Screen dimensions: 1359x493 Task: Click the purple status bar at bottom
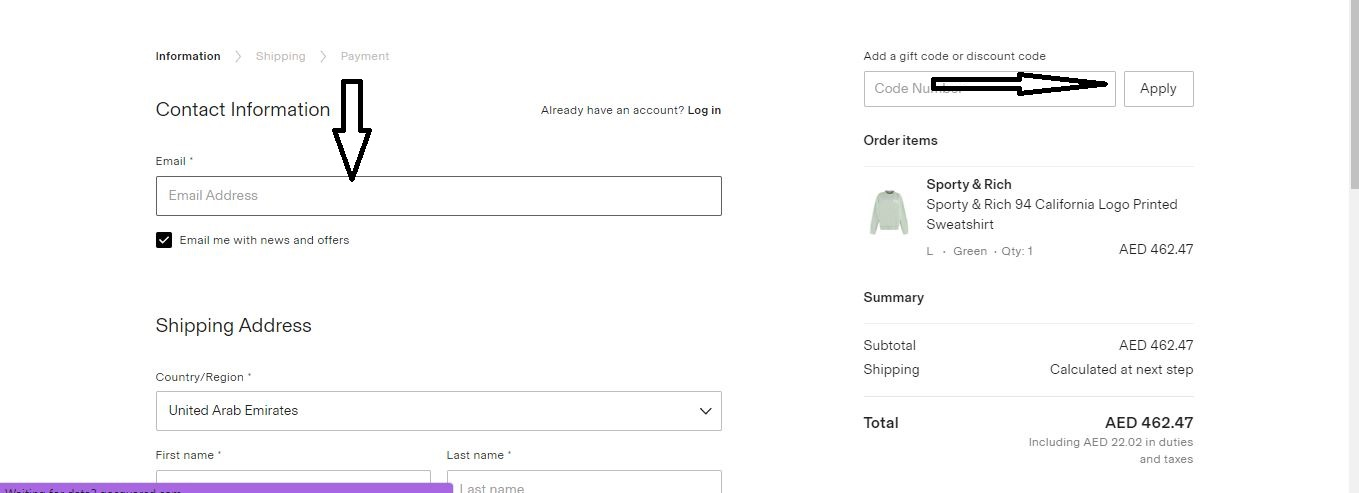(227, 488)
